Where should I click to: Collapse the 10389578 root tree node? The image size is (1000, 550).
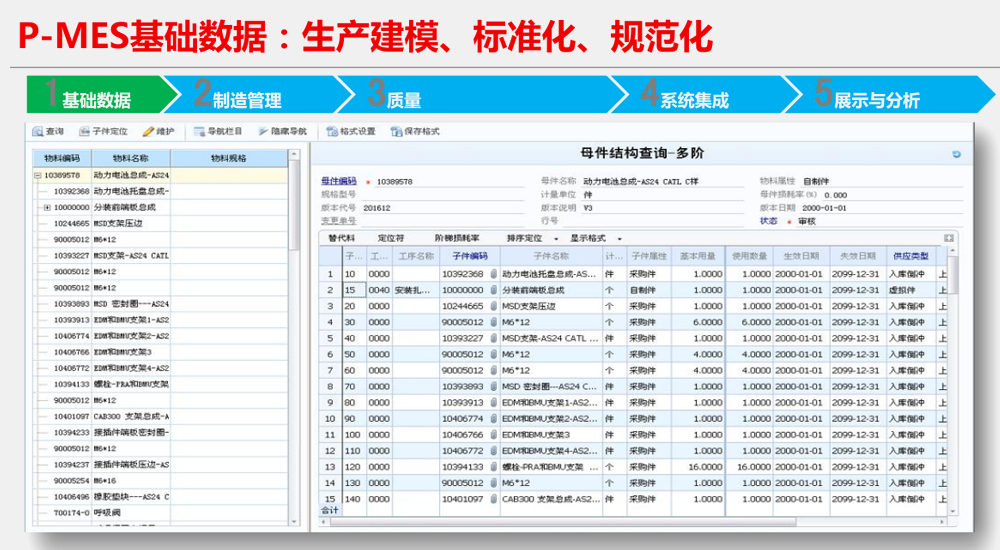[37, 175]
